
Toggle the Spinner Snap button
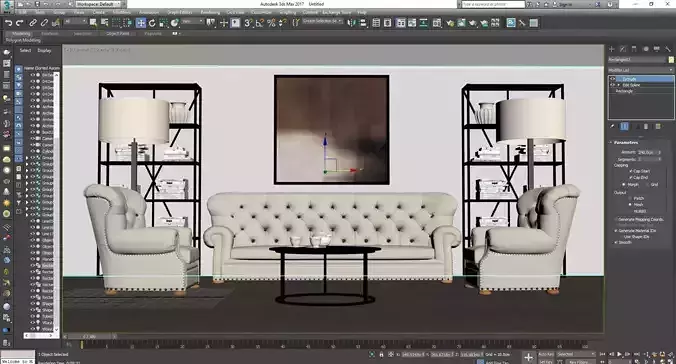point(282,23)
